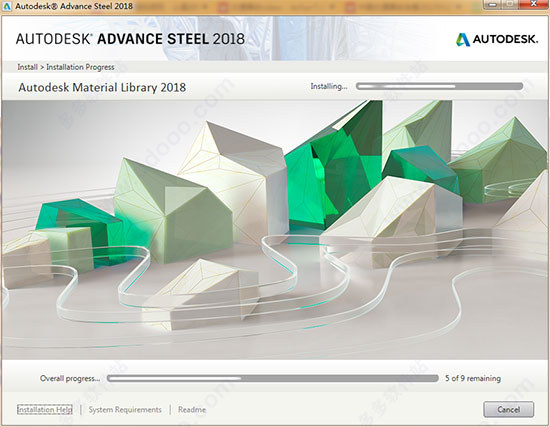Click the installer splash artwork image
This screenshot has height=427, width=550.
tap(275, 230)
